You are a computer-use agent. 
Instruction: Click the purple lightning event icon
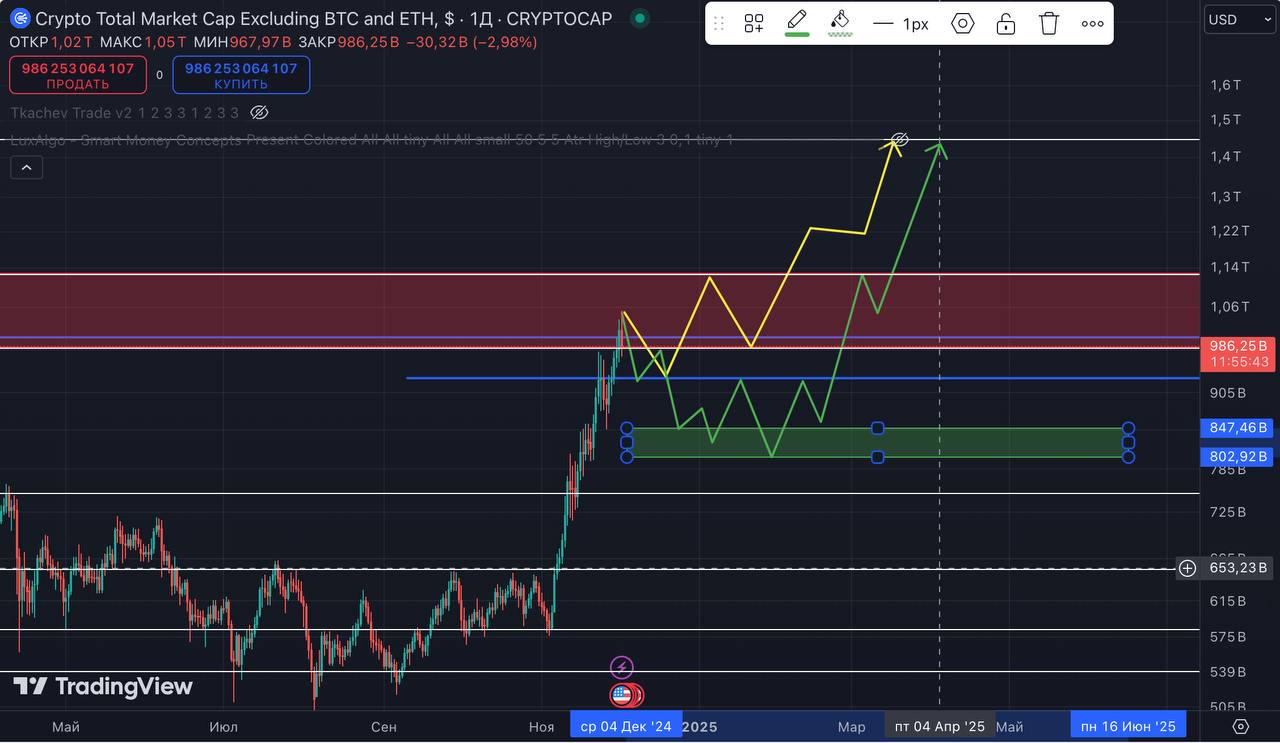(622, 667)
